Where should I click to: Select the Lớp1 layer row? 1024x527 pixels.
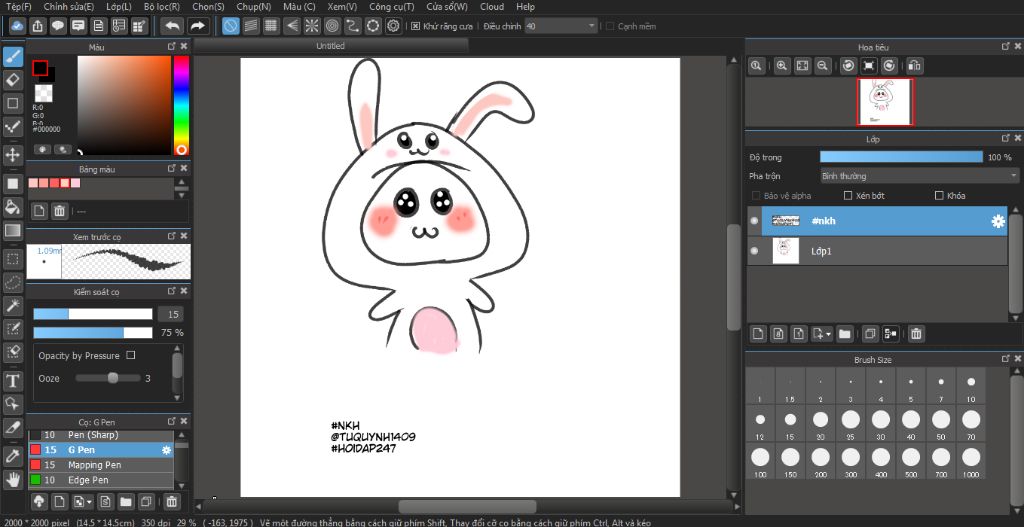point(877,251)
